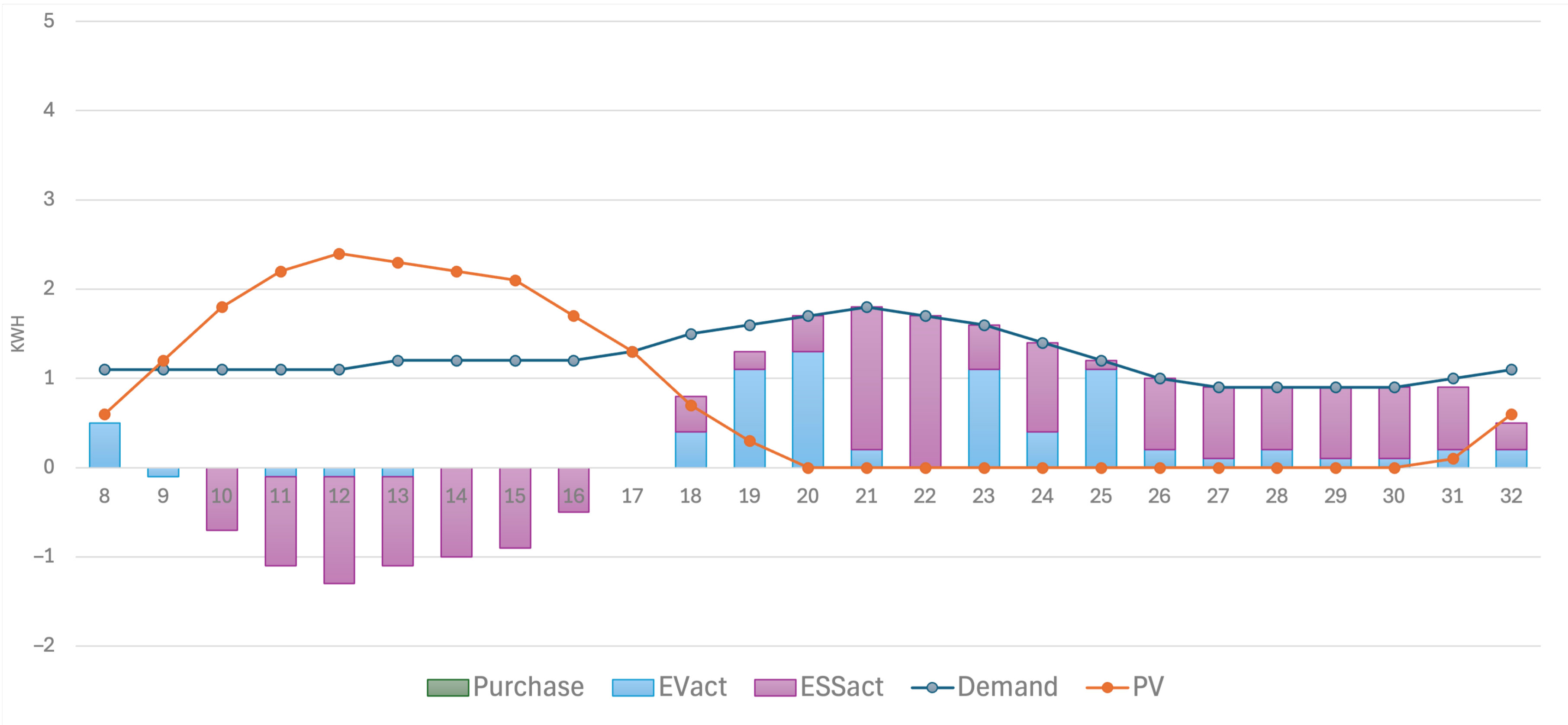Click the PV-Demand crossing point at hour 17
This screenshot has height=725, width=1568.
click(632, 352)
